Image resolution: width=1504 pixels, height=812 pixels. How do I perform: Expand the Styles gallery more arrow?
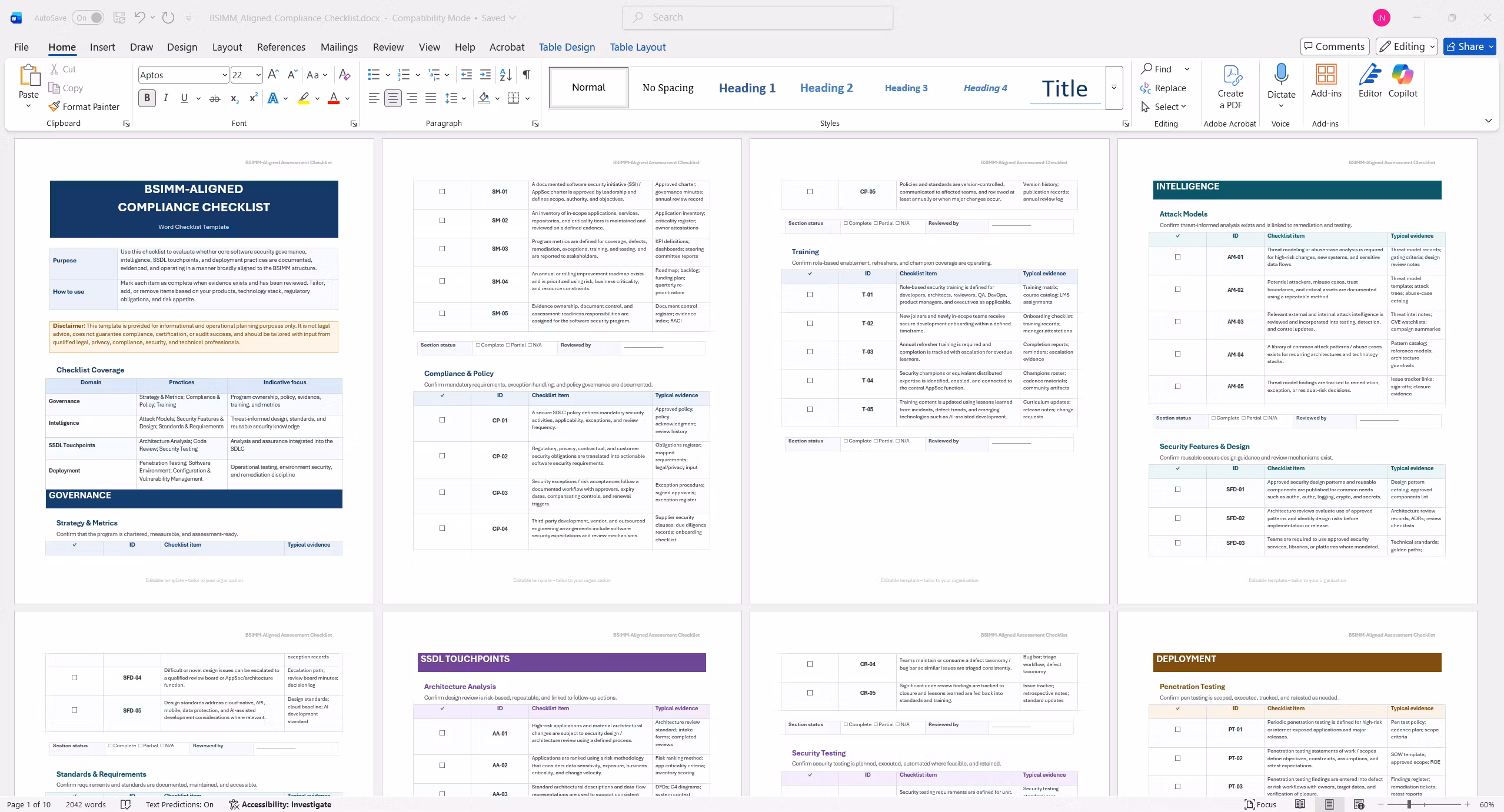[1114, 87]
